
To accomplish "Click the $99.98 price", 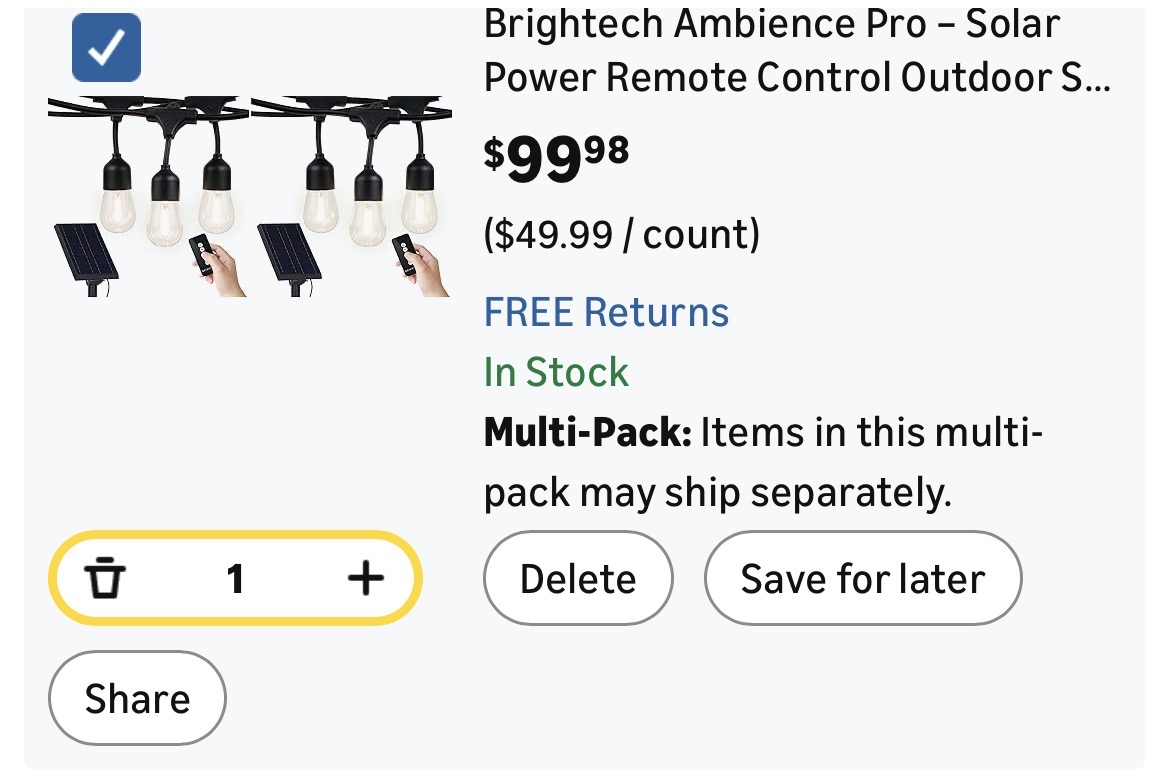I will pos(556,157).
